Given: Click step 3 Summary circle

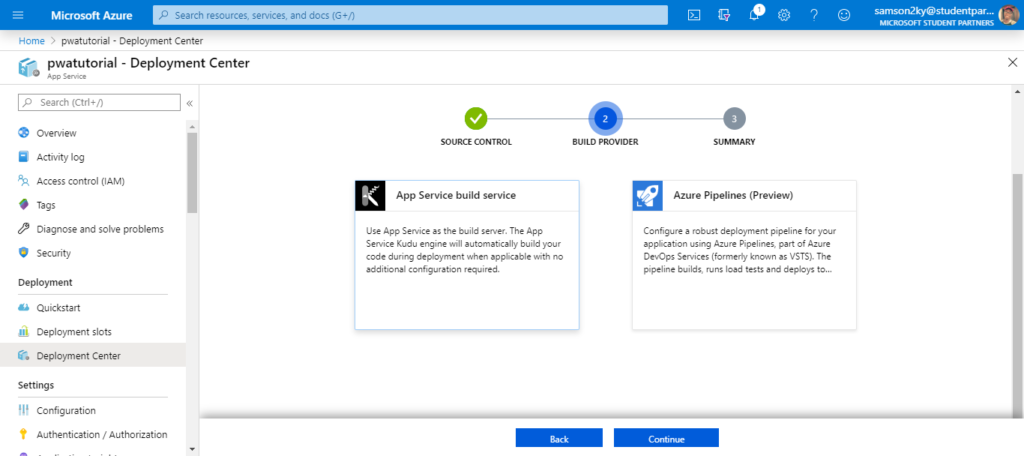Looking at the screenshot, I should click(734, 118).
